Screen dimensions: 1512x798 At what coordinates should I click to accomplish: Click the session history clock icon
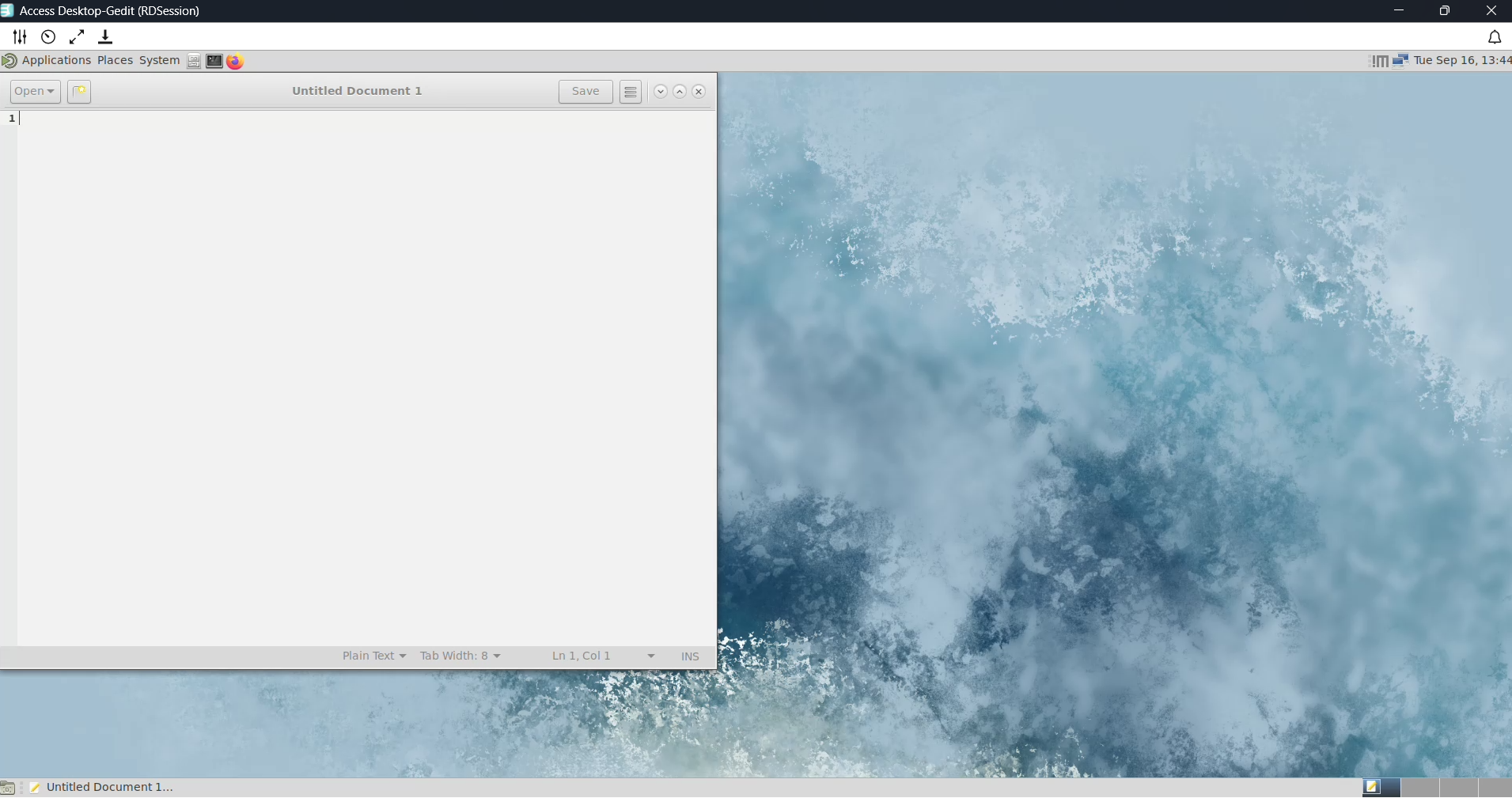tap(48, 37)
